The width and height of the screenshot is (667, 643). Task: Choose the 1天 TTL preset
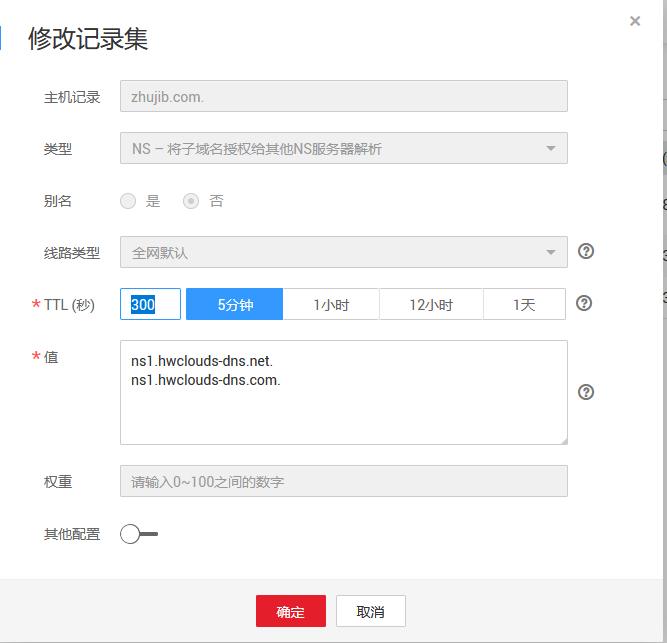pyautogui.click(x=524, y=304)
